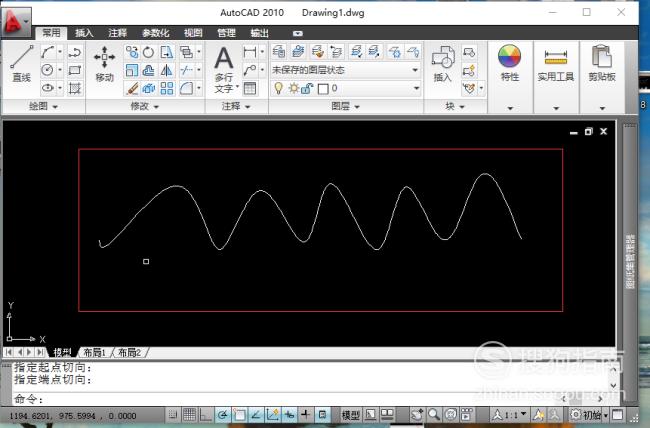Open the 特性 Properties color wheel
This screenshot has width=650, height=428.
pos(509,63)
